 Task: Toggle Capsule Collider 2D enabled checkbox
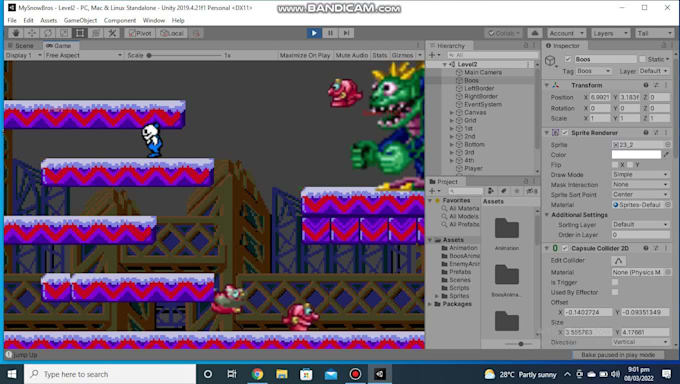coord(565,248)
